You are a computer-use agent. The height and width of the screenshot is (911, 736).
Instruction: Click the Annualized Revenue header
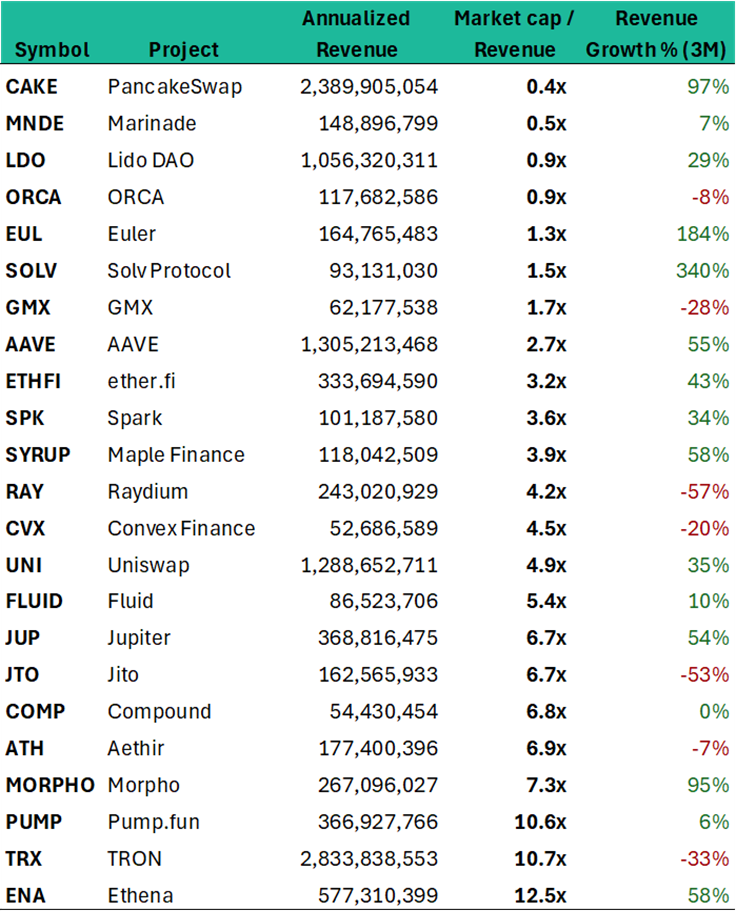[x=356, y=34]
